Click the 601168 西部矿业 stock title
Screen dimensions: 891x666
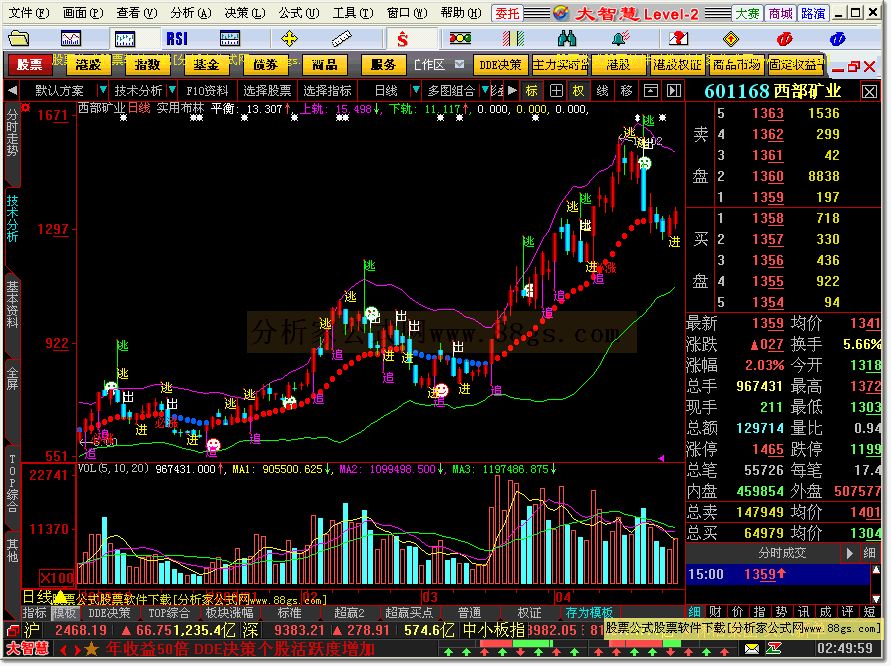773,91
